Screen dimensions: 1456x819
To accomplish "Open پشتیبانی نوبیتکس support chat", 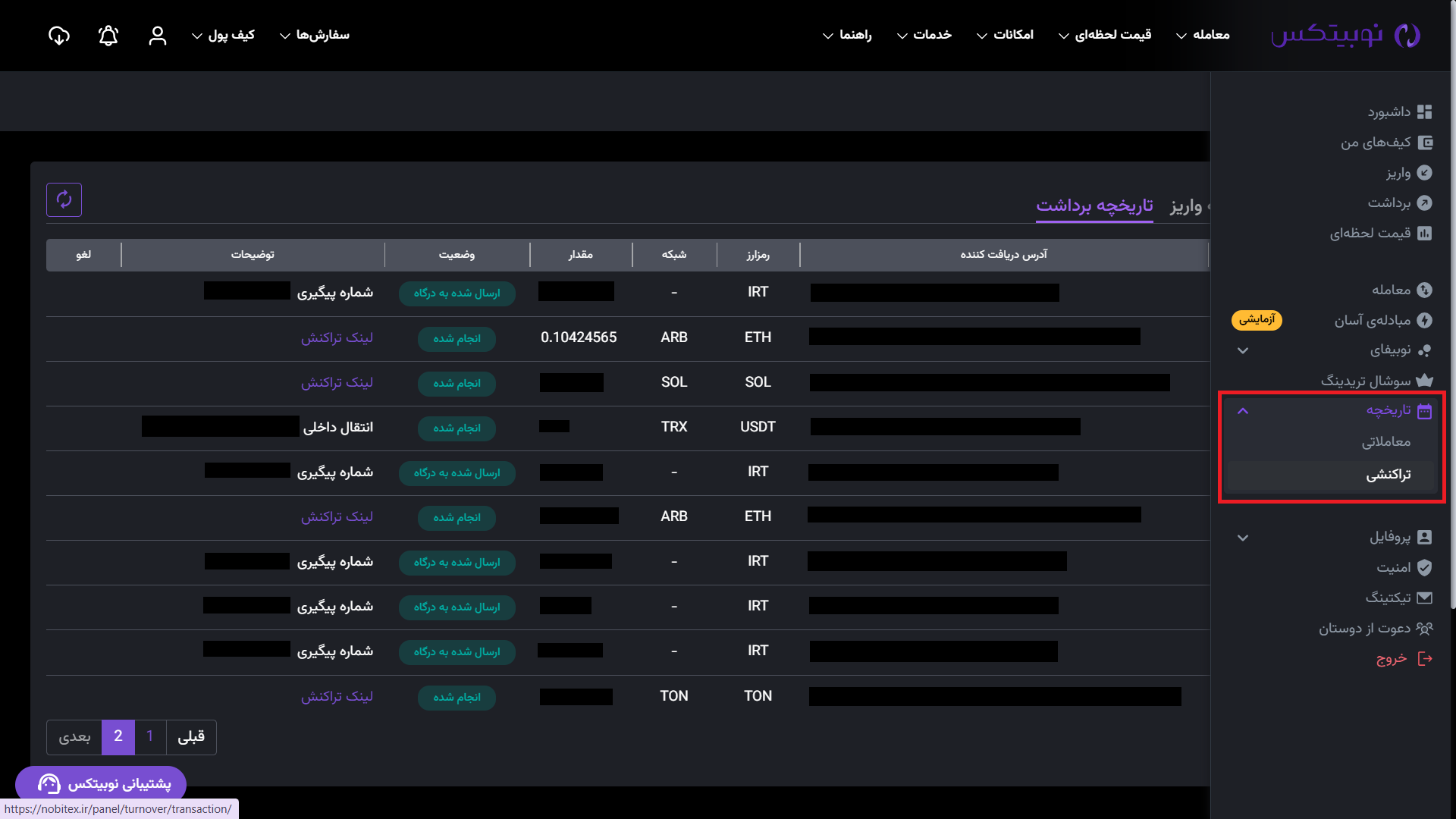I will [101, 783].
